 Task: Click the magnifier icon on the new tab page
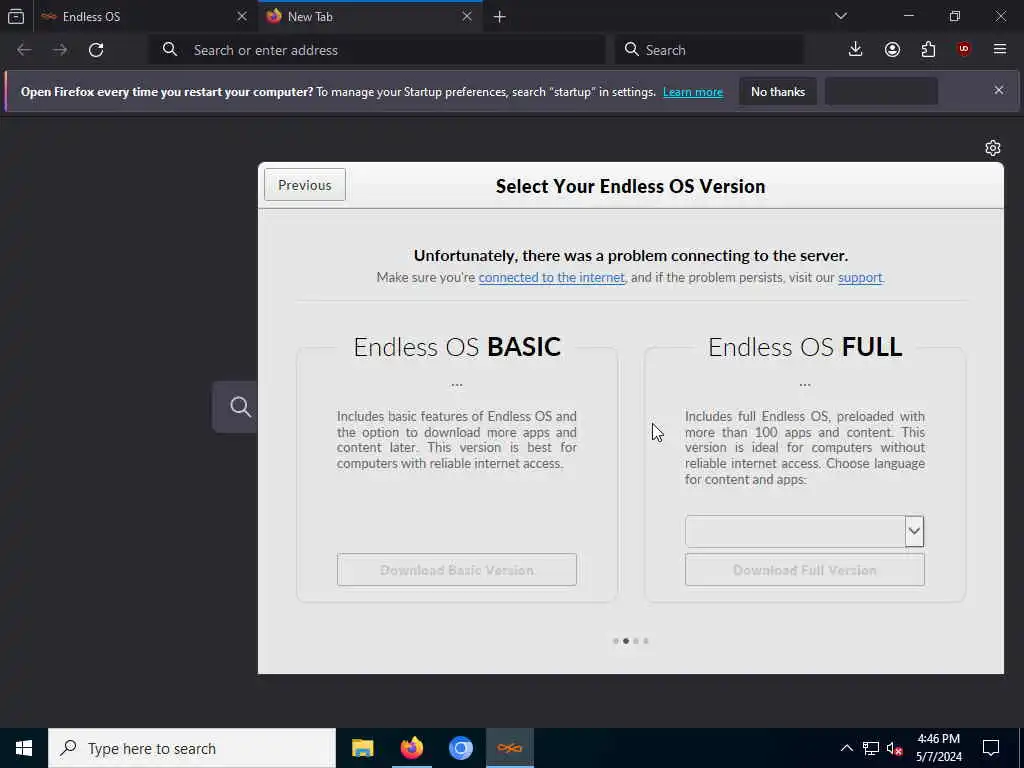tap(240, 407)
